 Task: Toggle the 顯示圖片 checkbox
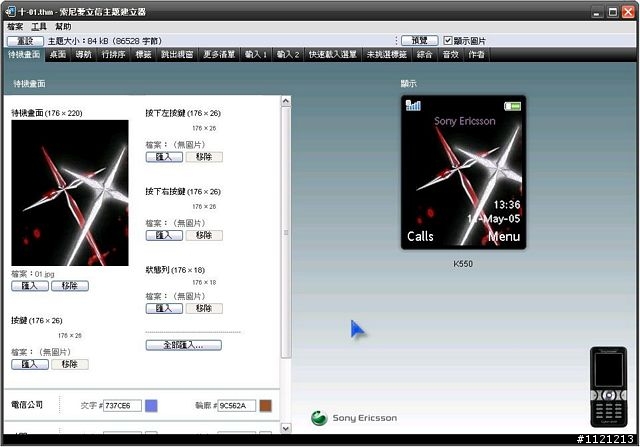click(448, 40)
